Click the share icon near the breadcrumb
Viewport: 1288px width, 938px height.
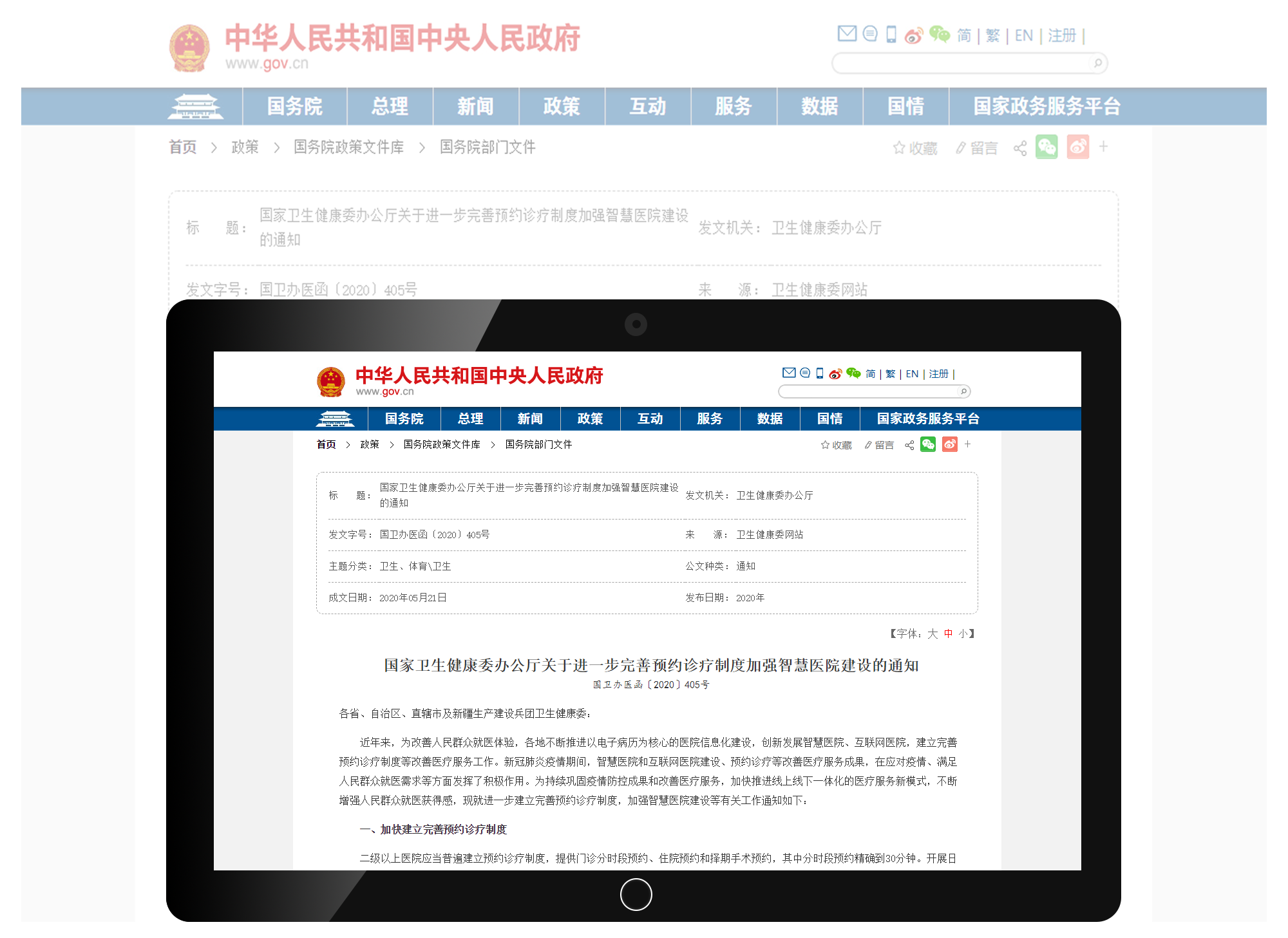click(910, 444)
